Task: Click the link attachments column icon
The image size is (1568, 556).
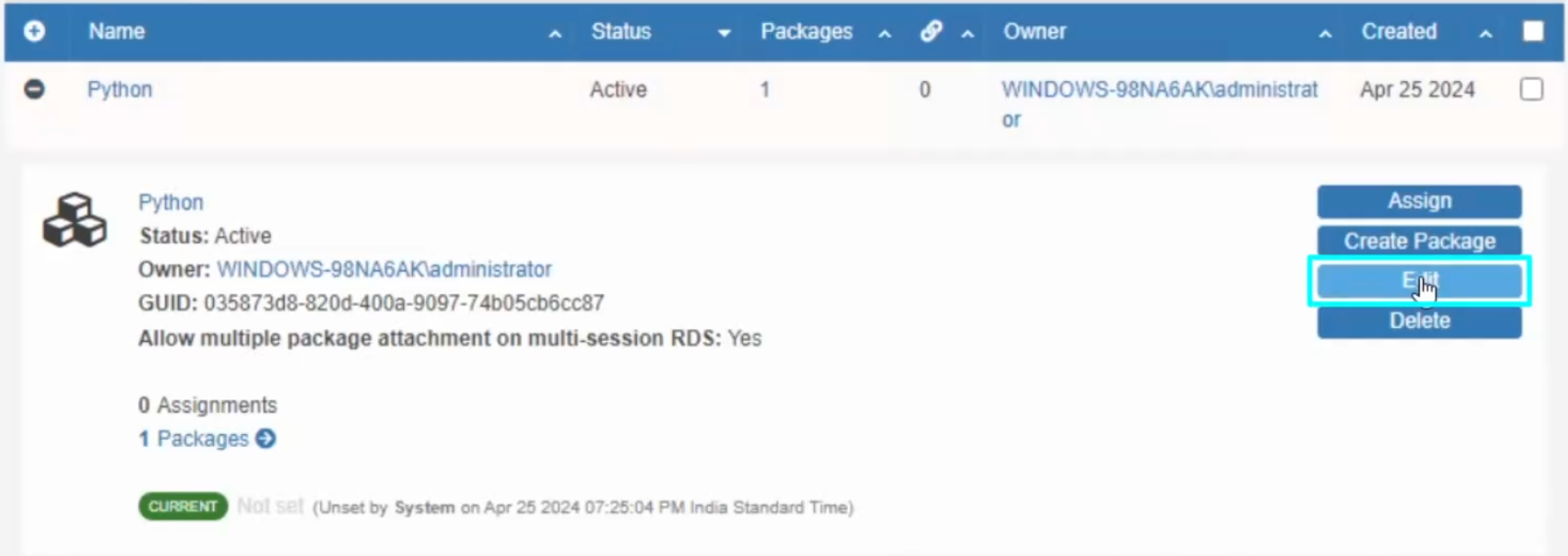Action: point(930,31)
